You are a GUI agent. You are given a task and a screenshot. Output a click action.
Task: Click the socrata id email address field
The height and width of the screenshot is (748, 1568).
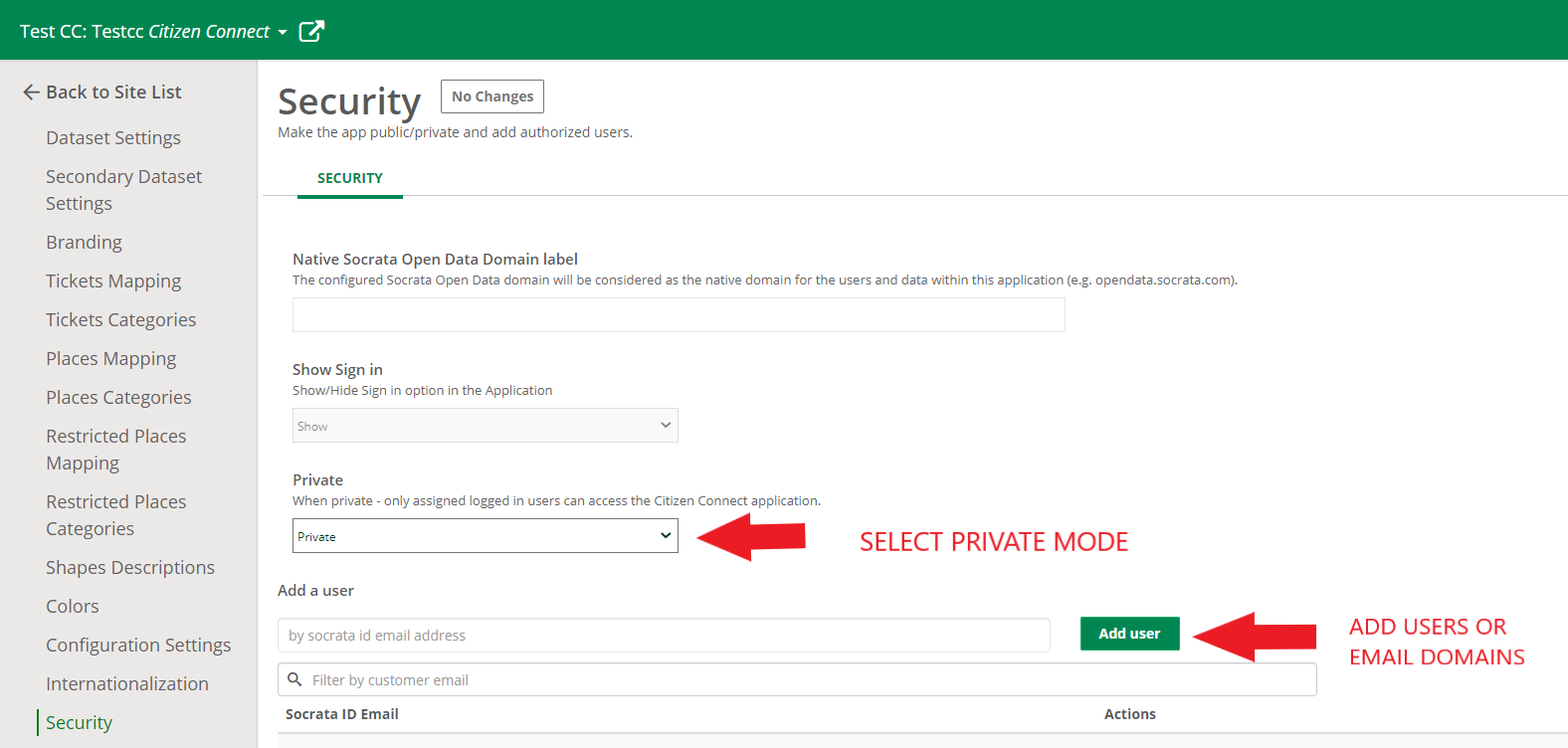pyautogui.click(x=664, y=636)
